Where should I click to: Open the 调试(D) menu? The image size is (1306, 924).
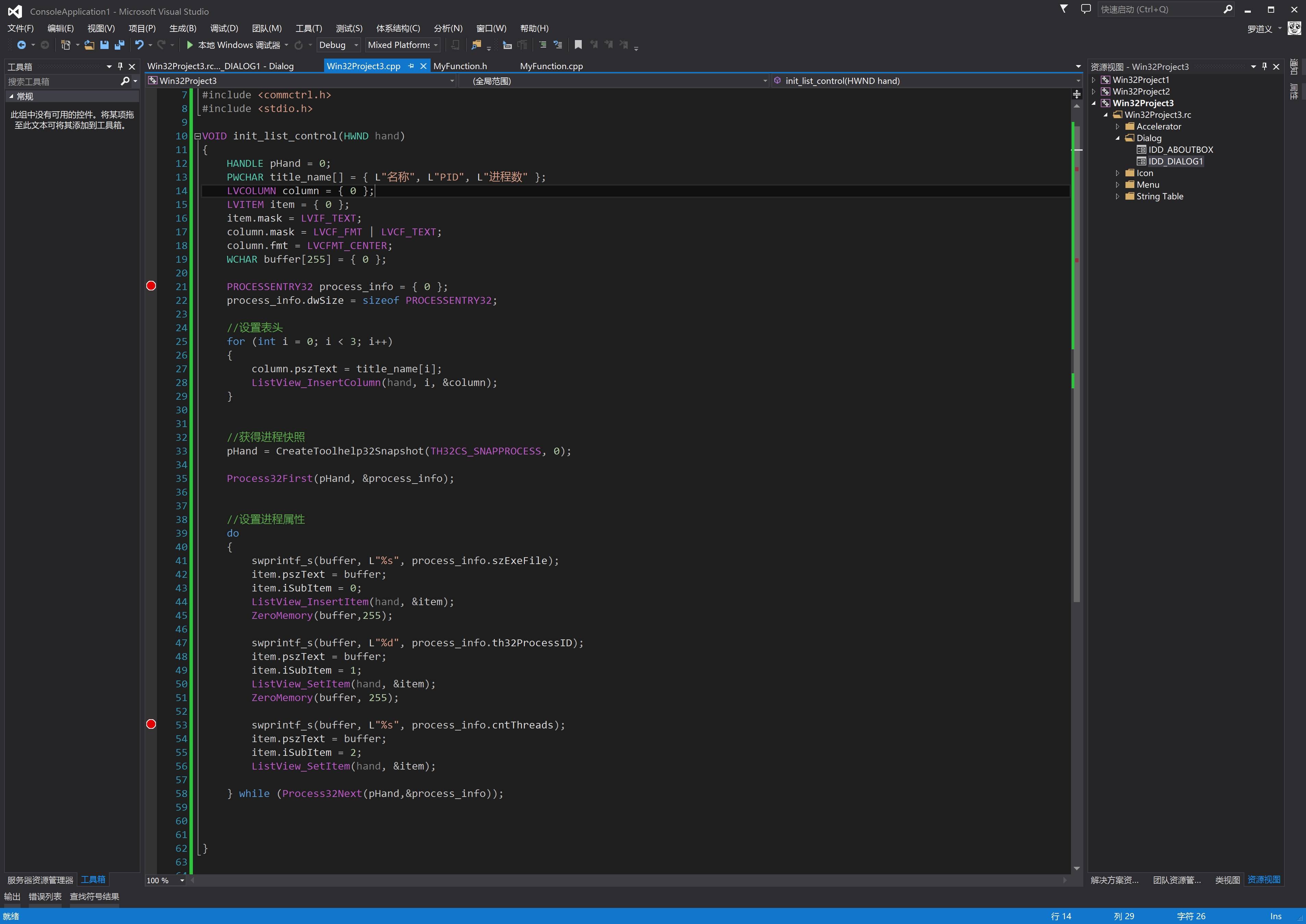coord(224,28)
